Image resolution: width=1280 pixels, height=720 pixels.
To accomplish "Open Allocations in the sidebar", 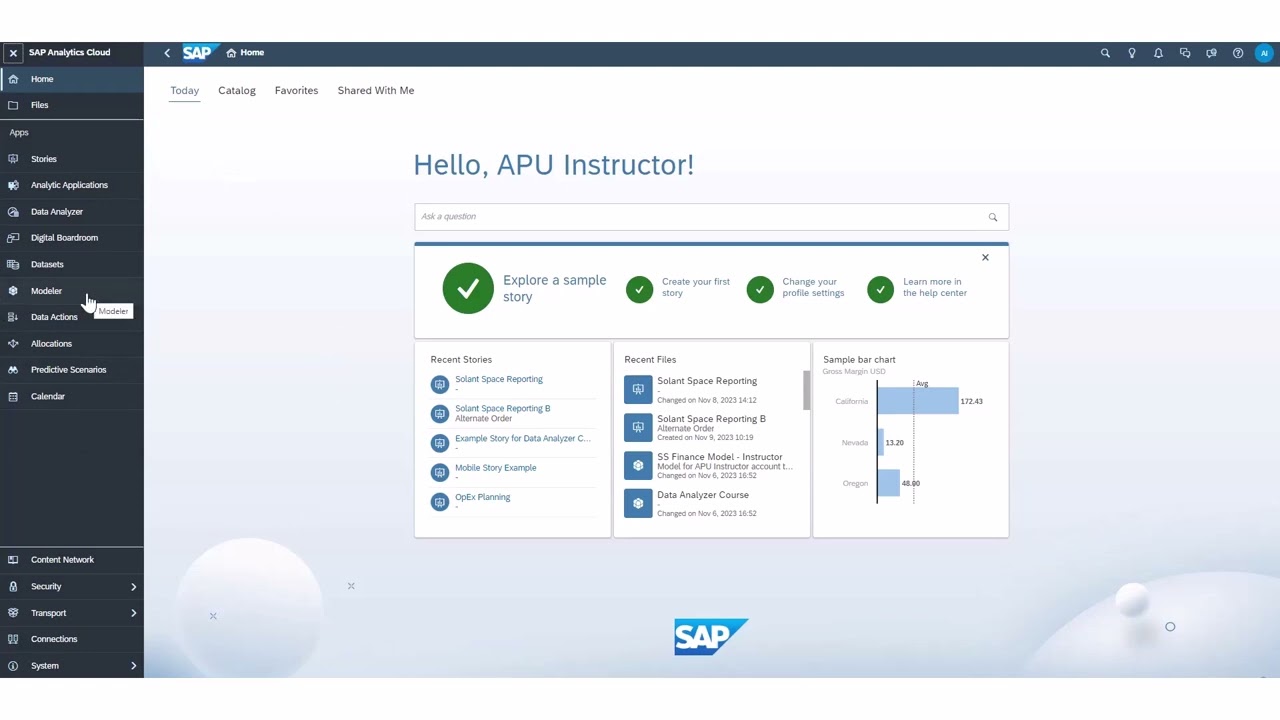I will click(72, 344).
